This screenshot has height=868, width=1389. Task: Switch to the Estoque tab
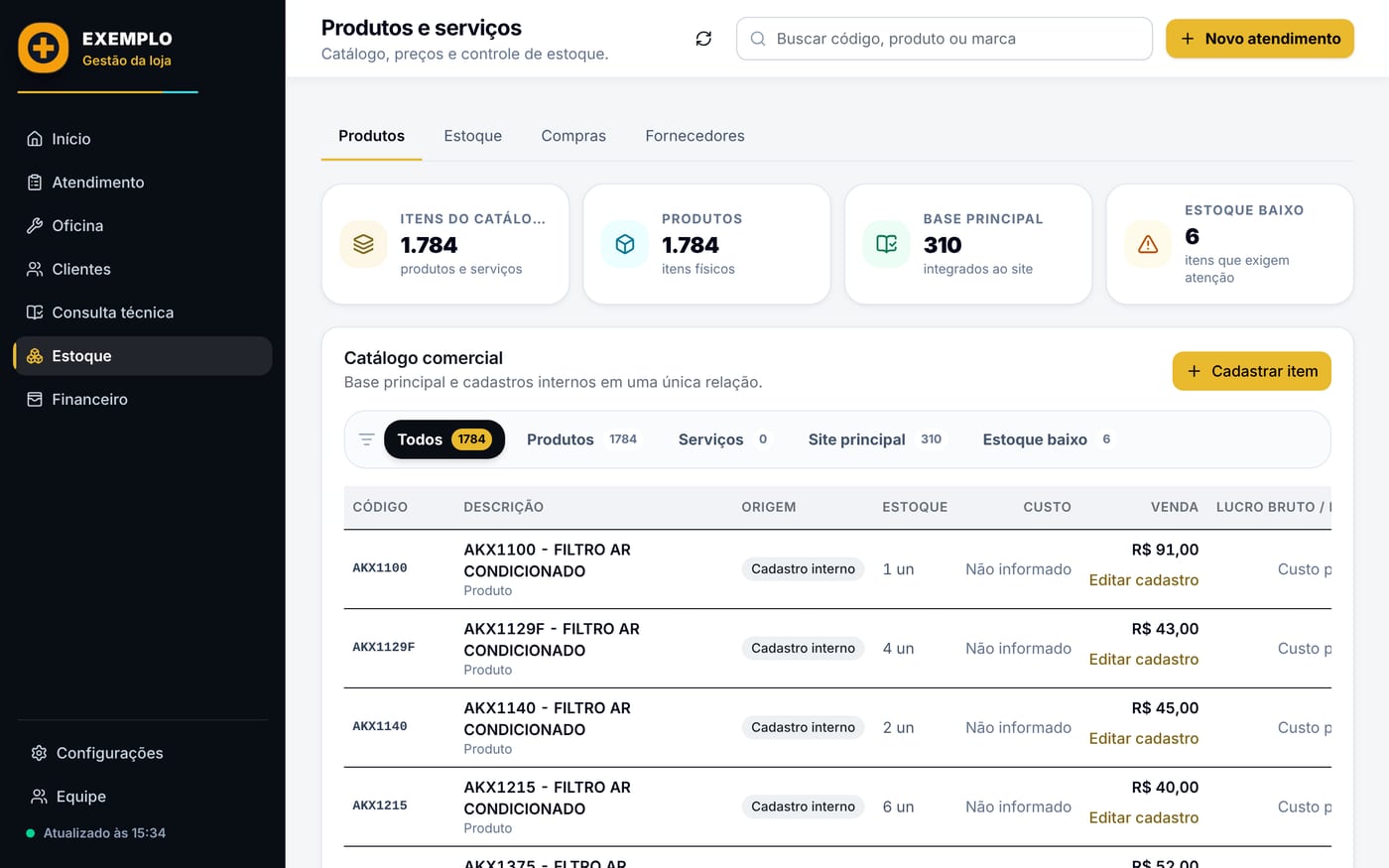click(472, 136)
